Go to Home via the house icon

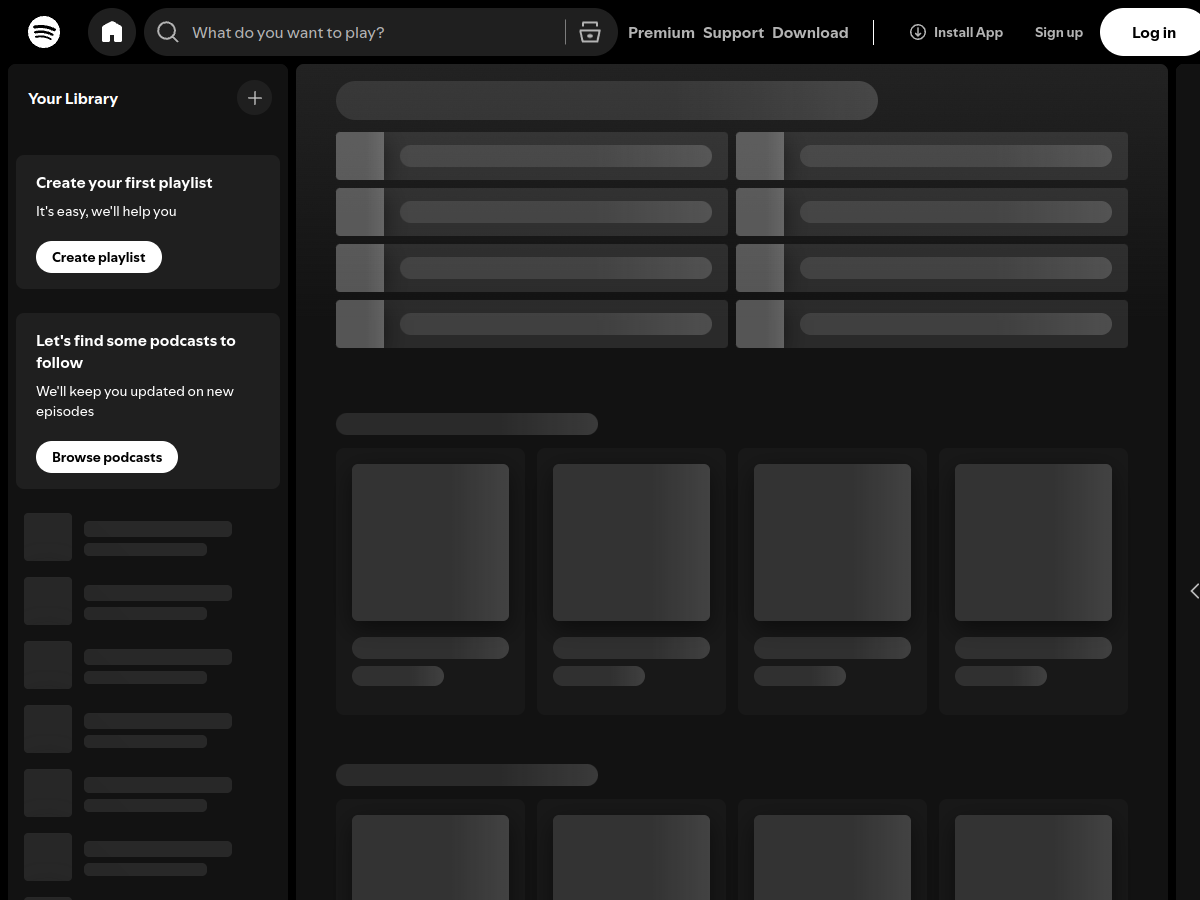112,32
